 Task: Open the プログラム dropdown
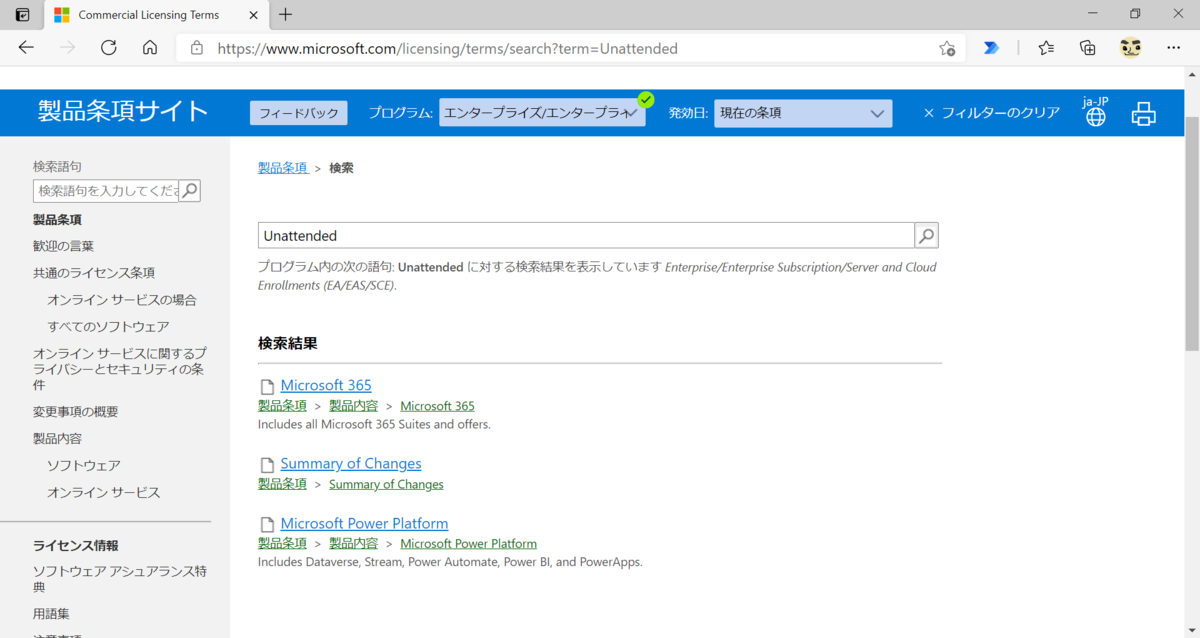coord(541,114)
